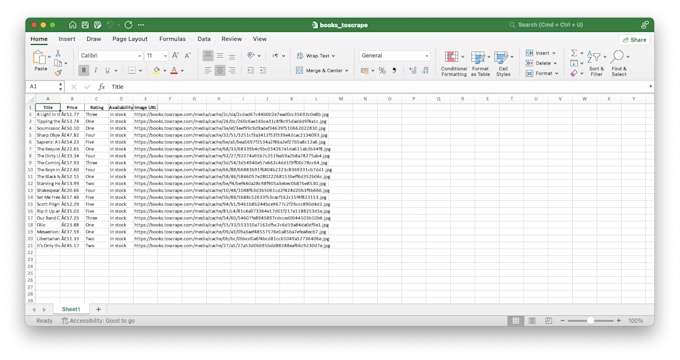Image resolution: width=680 pixels, height=360 pixels.
Task: Click zoom out minus button
Action: 562,321
